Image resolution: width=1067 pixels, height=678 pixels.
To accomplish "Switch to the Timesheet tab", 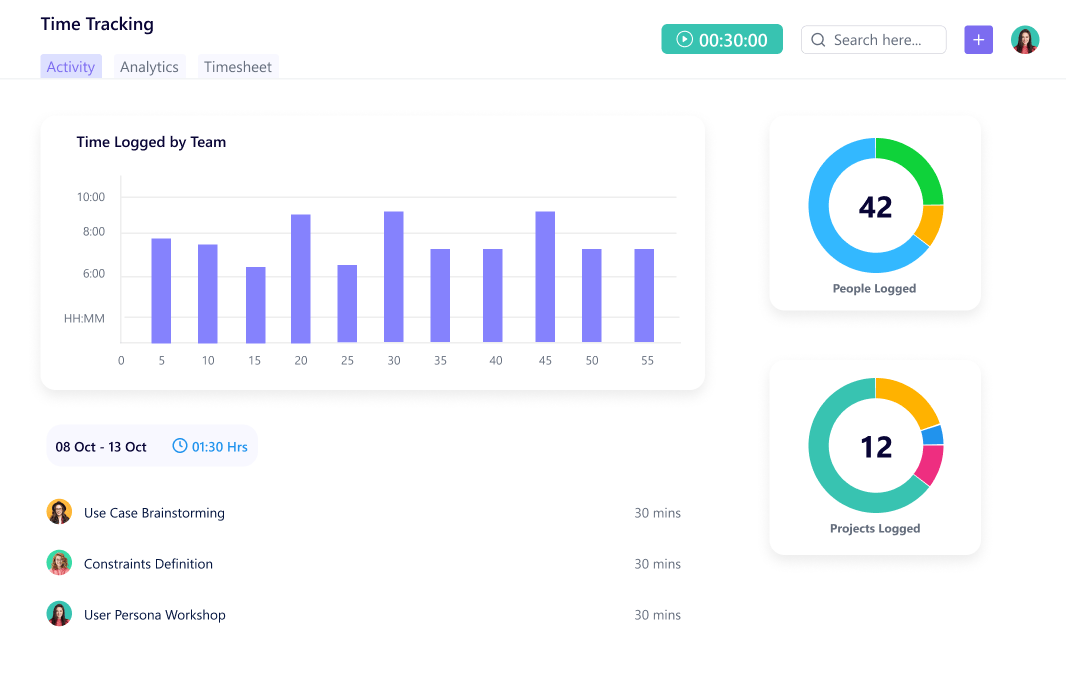I will (238, 66).
